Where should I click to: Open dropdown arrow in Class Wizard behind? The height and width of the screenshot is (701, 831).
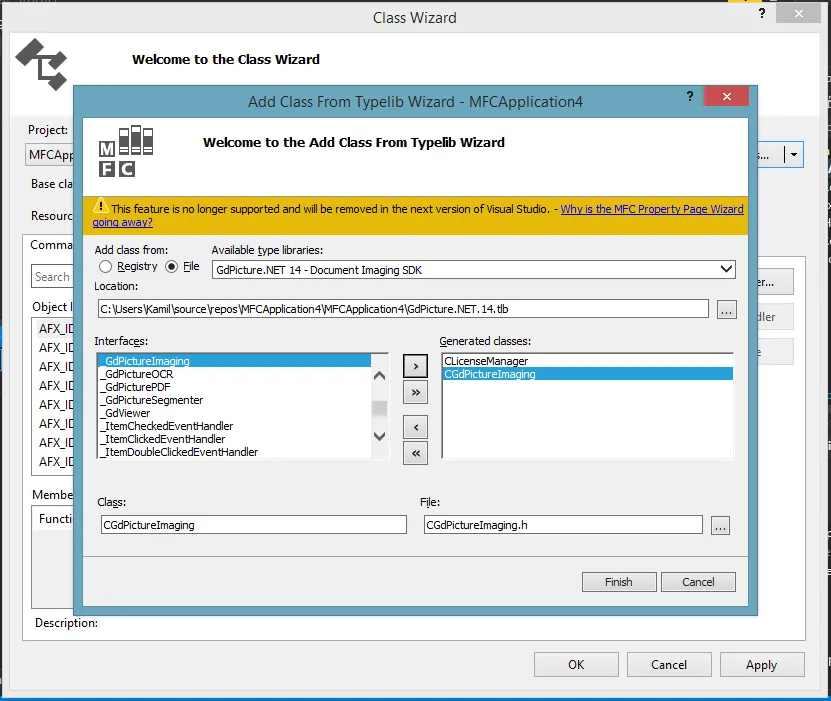pyautogui.click(x=793, y=155)
